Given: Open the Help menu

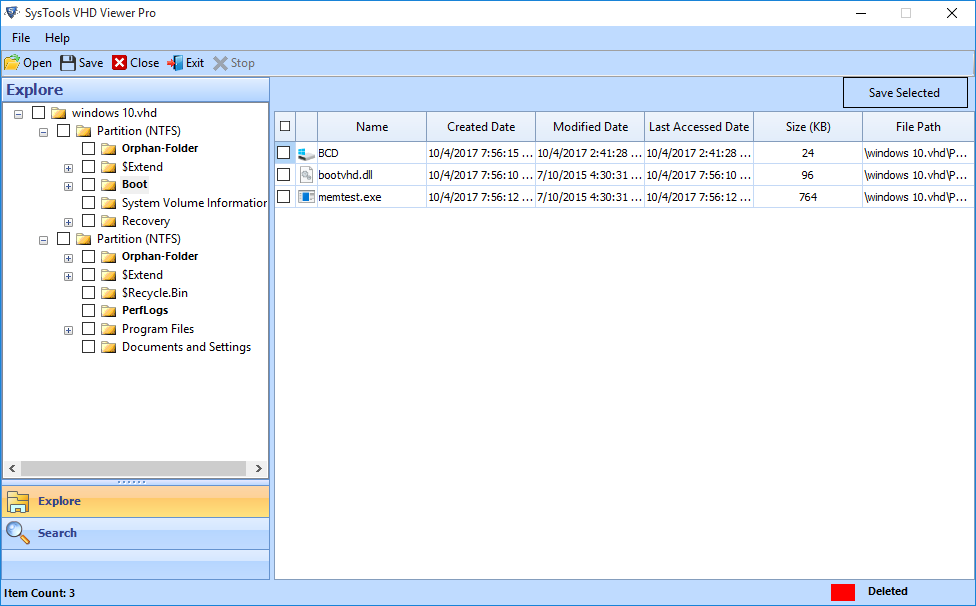Looking at the screenshot, I should pyautogui.click(x=57, y=37).
